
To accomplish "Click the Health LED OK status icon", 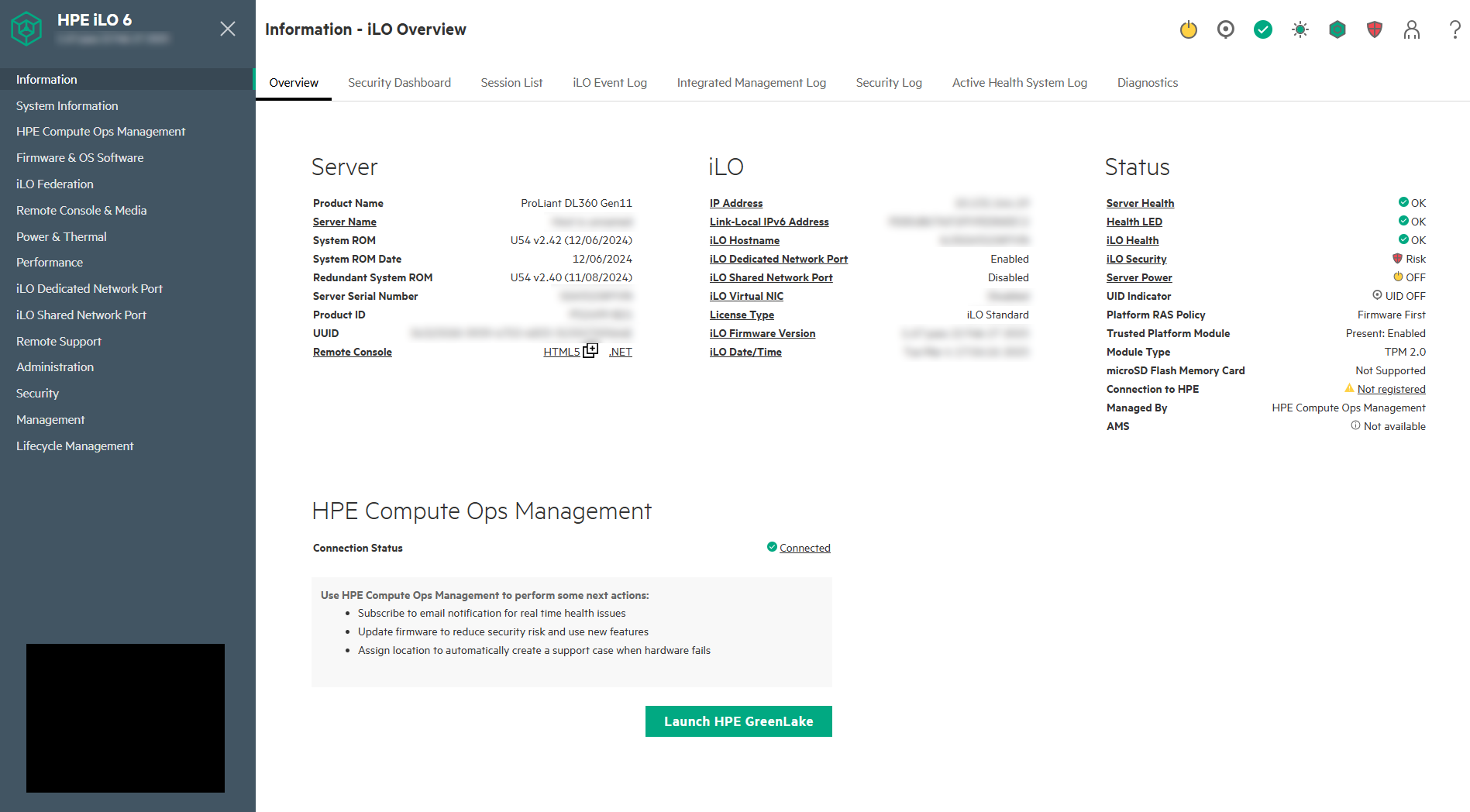I will coord(1403,221).
